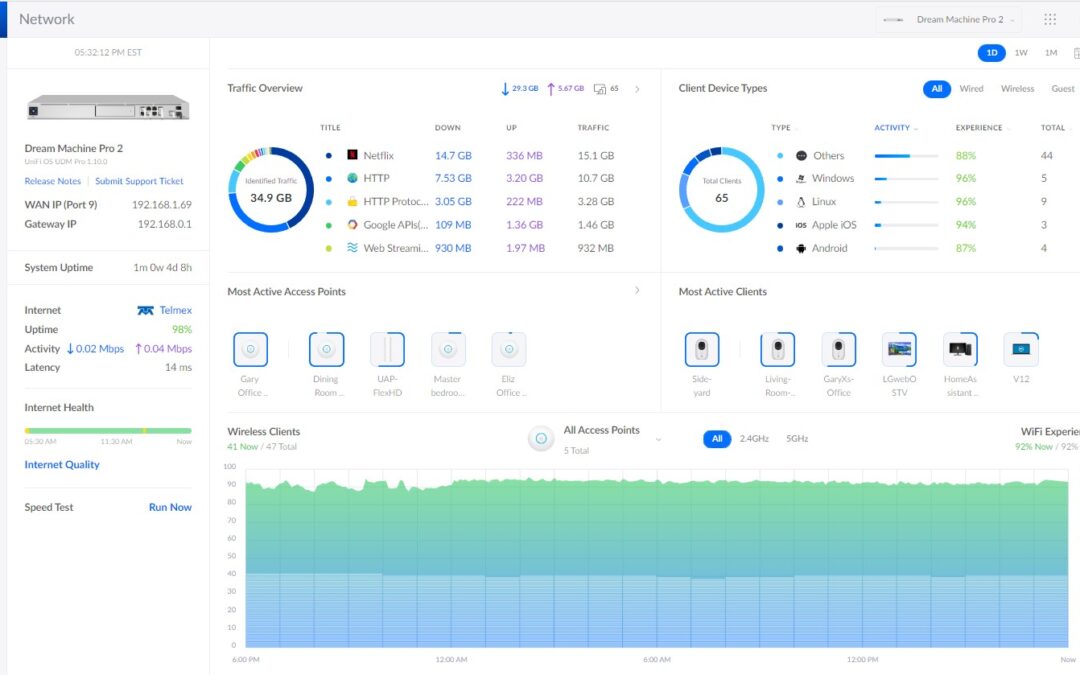Screen dimensions: 1080x675
Task: Switch to the Wireless client tab
Action: tap(1017, 89)
